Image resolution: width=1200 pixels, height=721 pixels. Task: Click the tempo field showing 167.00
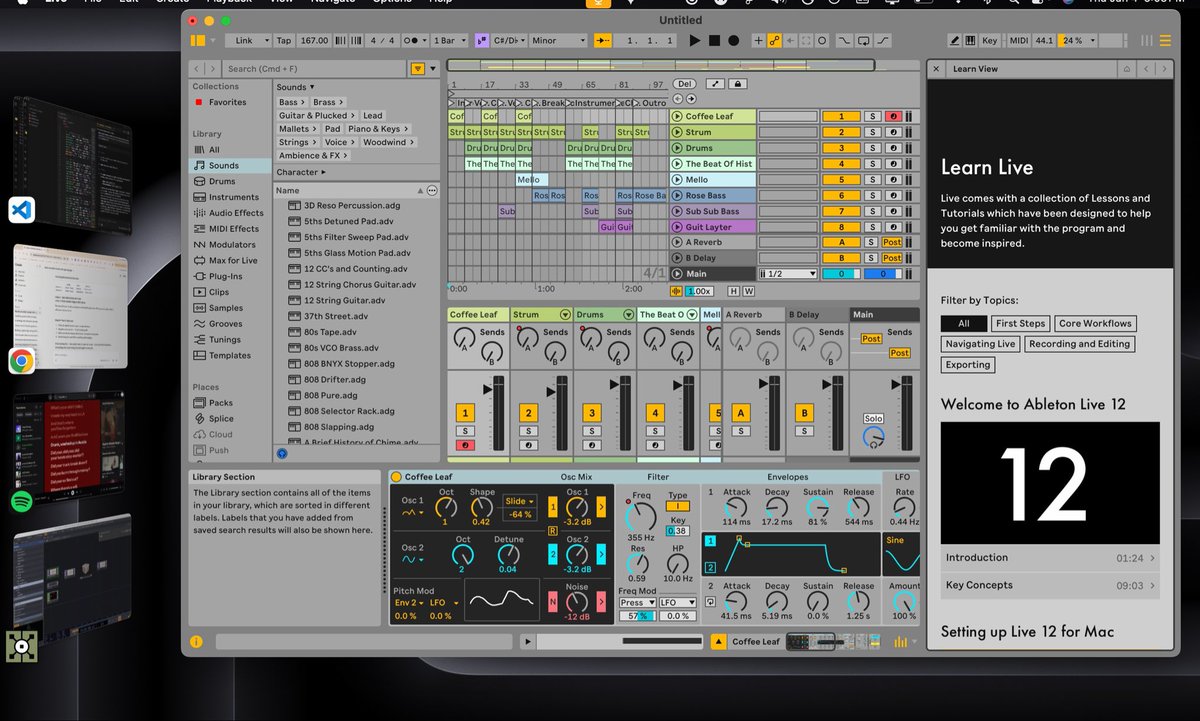coord(314,41)
